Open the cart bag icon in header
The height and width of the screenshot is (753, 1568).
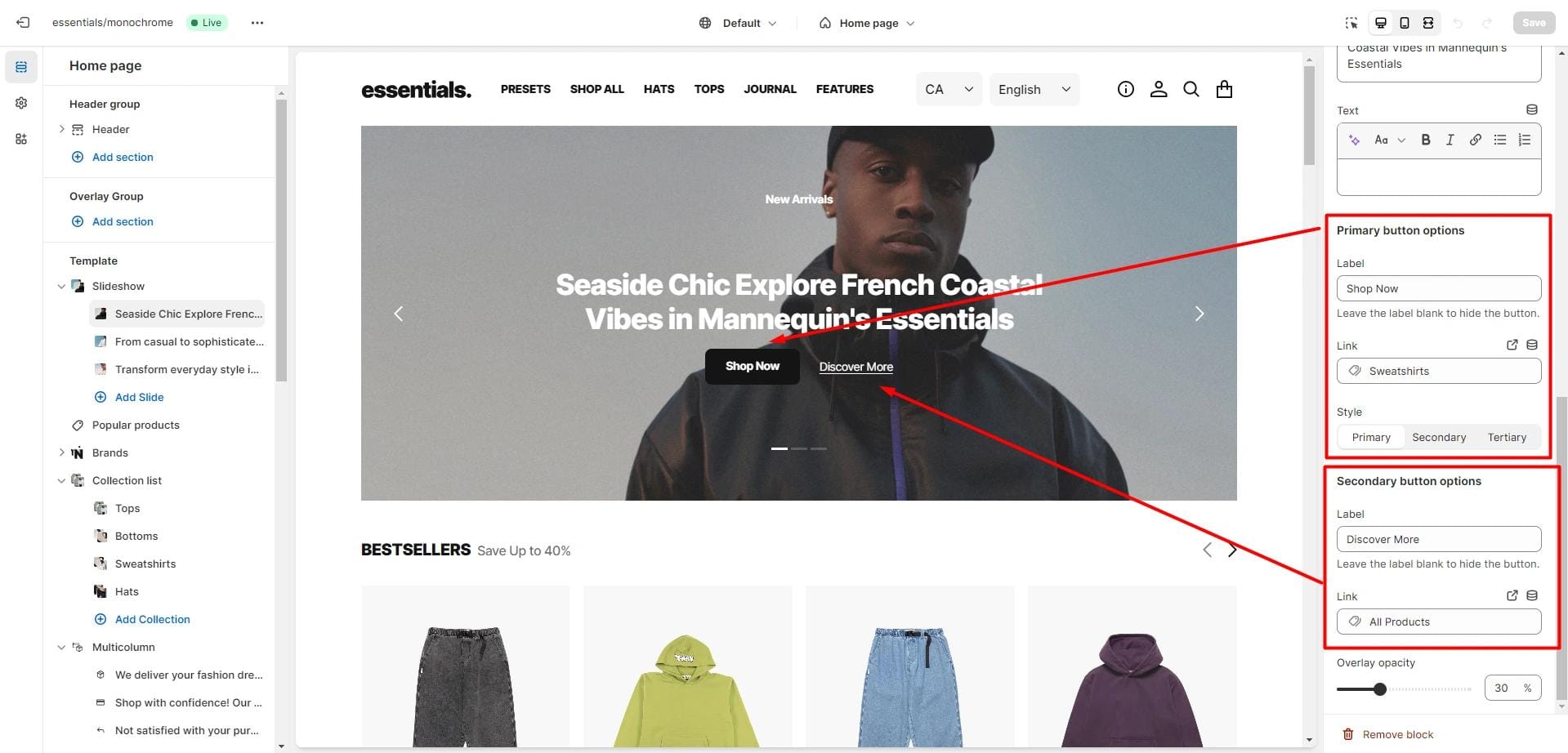pos(1224,89)
